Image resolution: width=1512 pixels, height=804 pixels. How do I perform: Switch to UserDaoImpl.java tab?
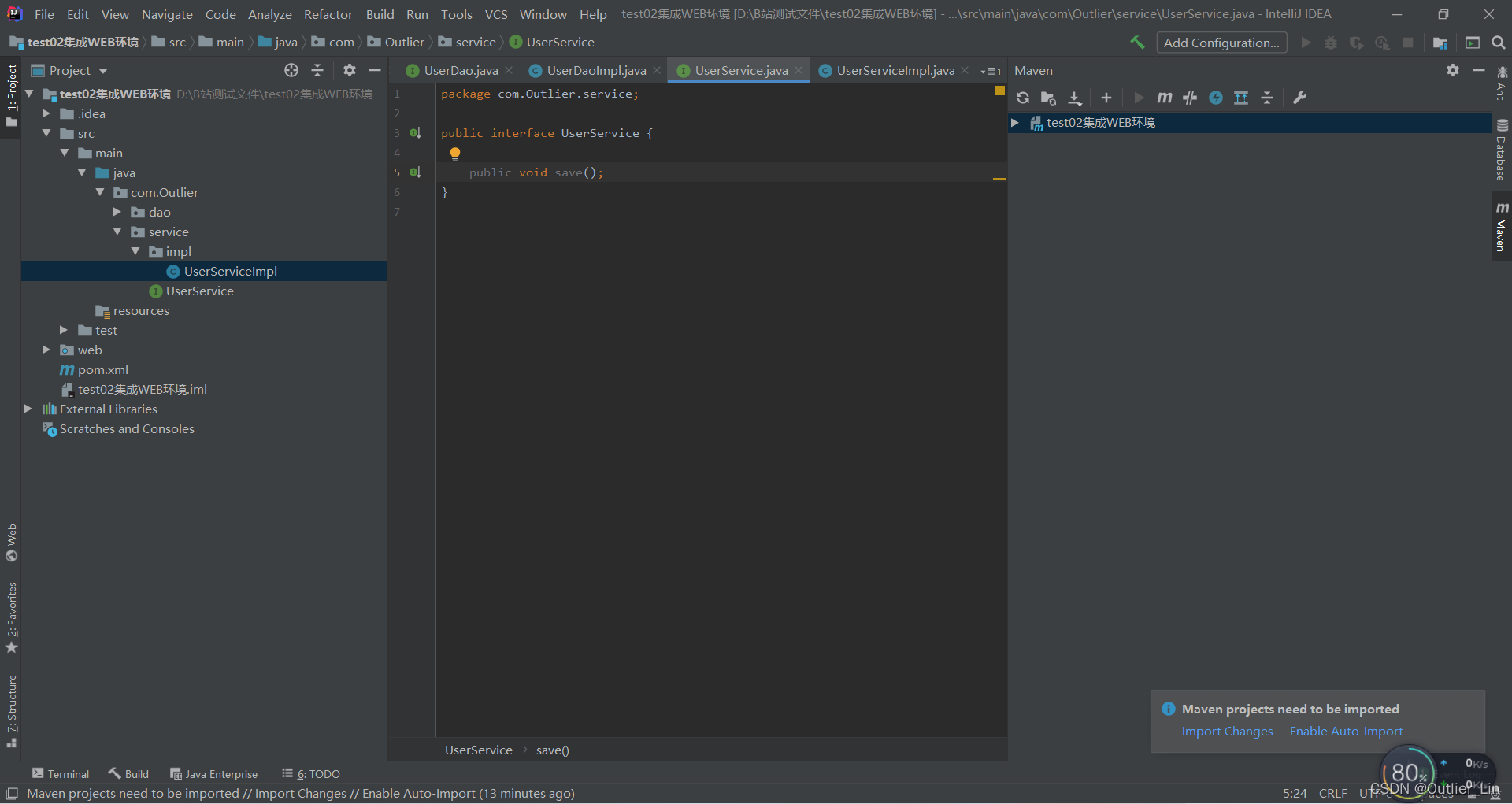(596, 71)
